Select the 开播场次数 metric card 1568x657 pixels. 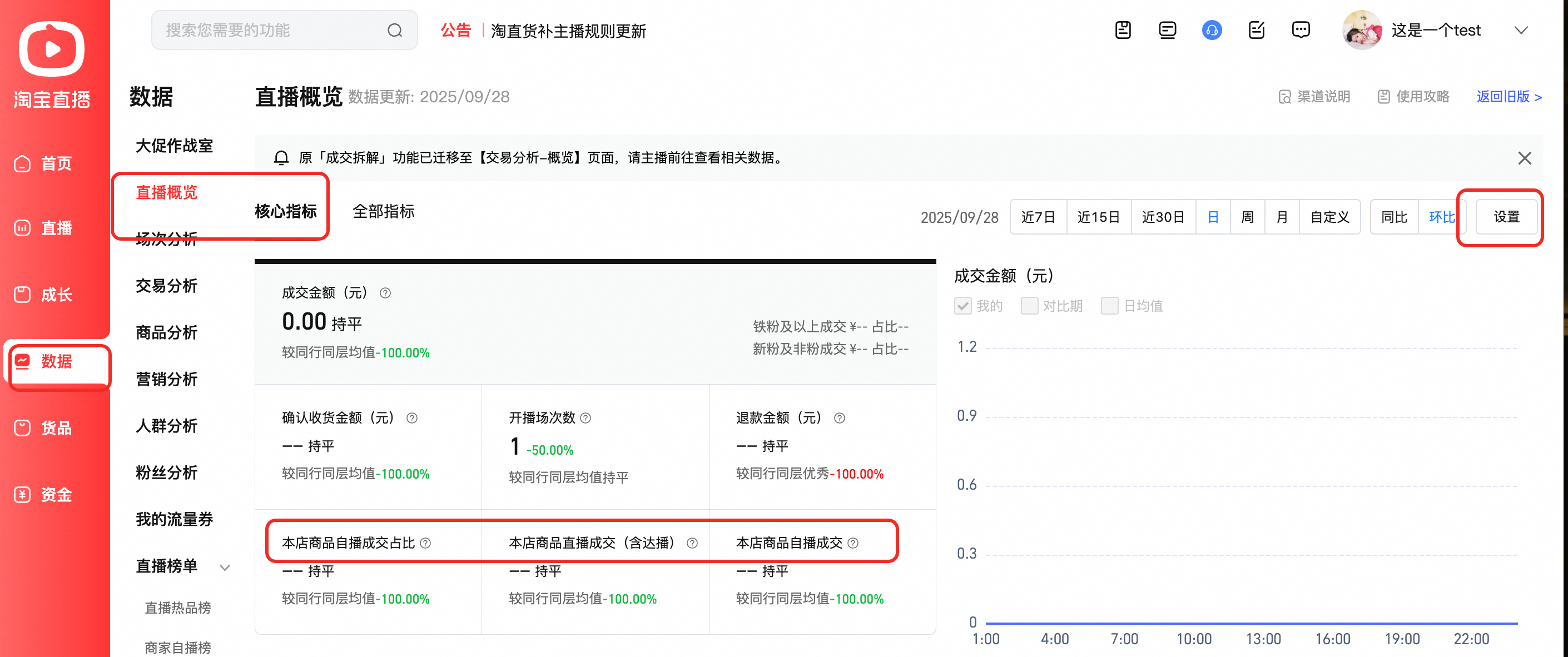pyautogui.click(x=596, y=447)
